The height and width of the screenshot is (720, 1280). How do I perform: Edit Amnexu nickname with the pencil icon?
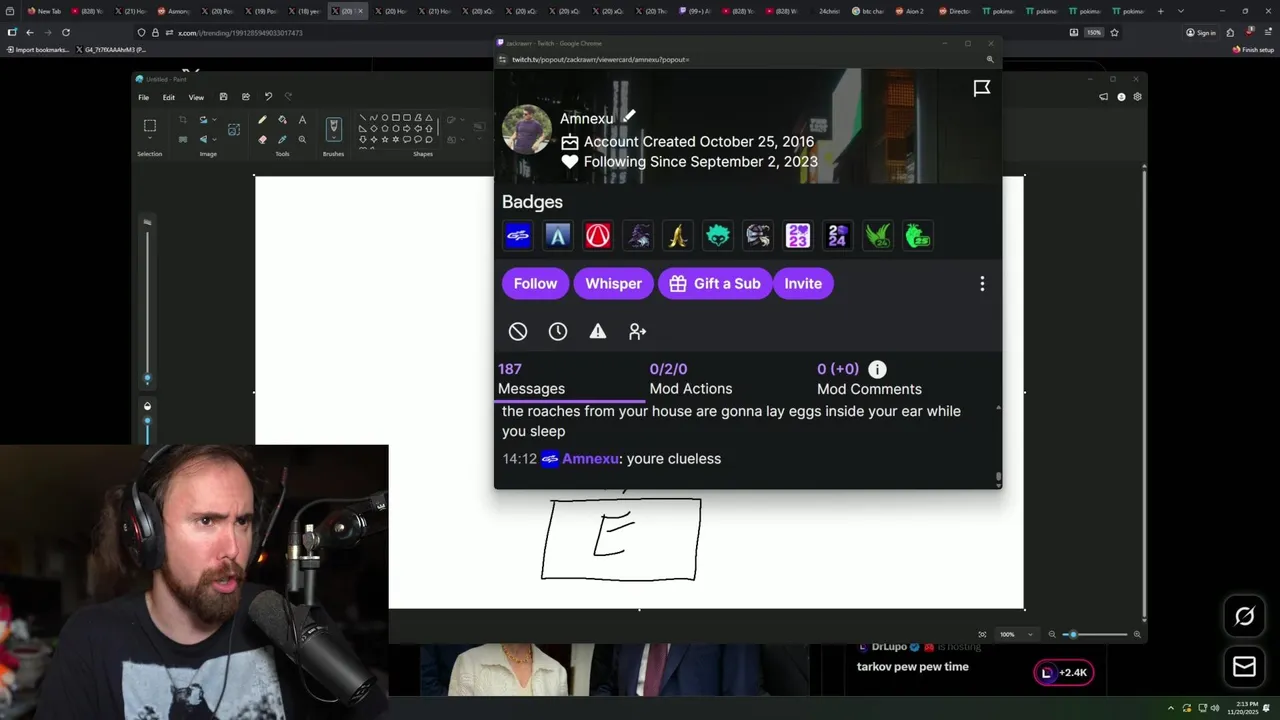pos(628,117)
